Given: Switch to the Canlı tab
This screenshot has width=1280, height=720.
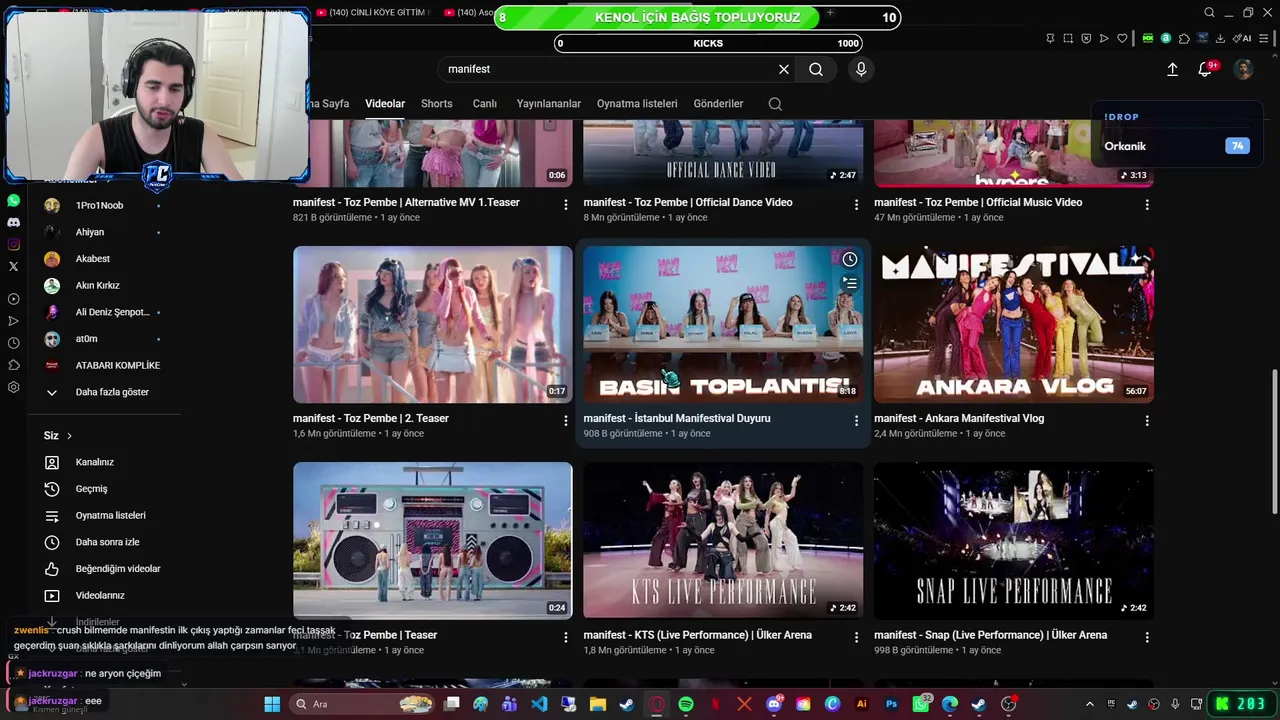Looking at the screenshot, I should pyautogui.click(x=485, y=104).
